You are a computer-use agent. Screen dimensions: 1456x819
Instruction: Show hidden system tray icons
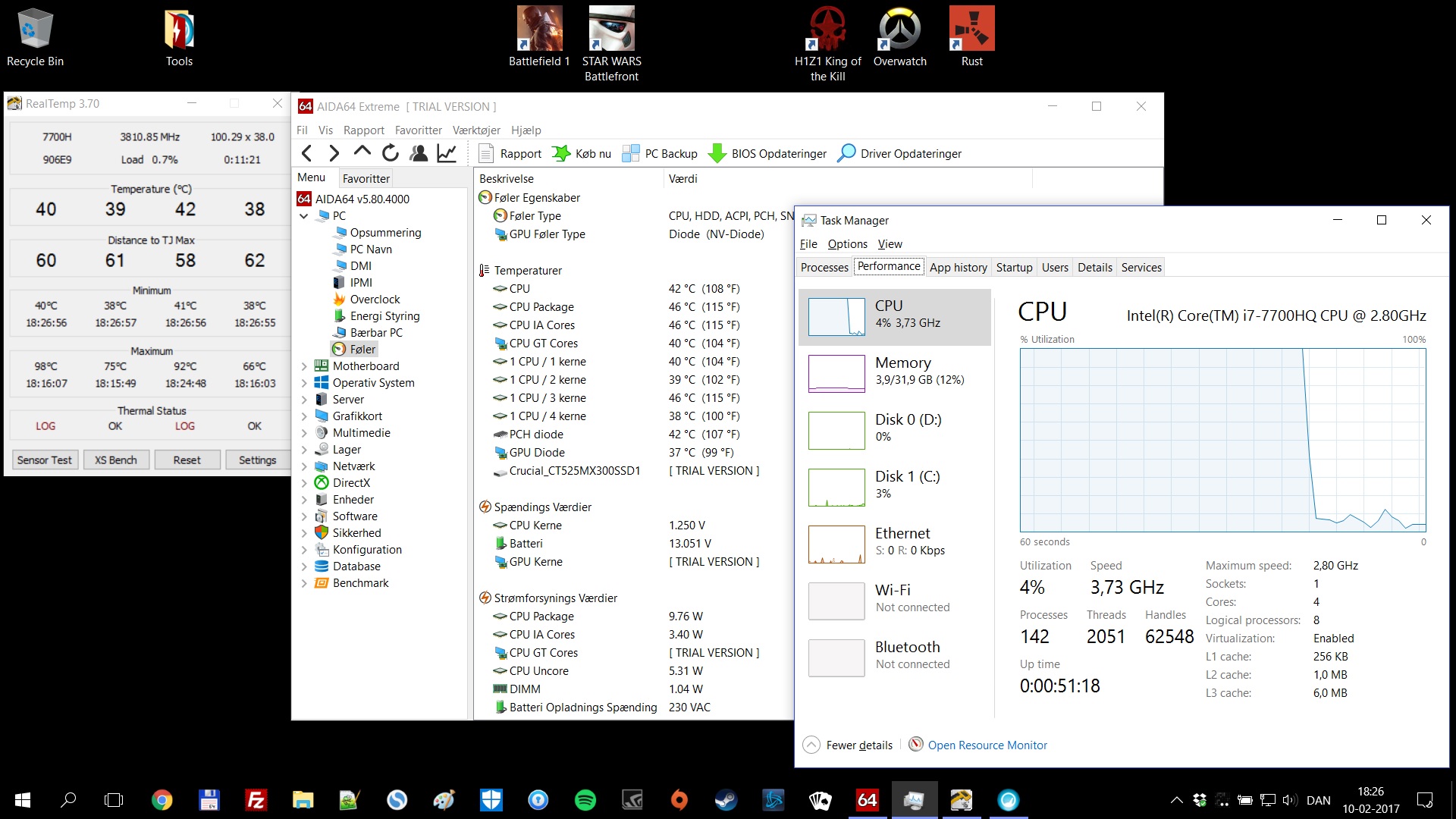(x=1176, y=800)
